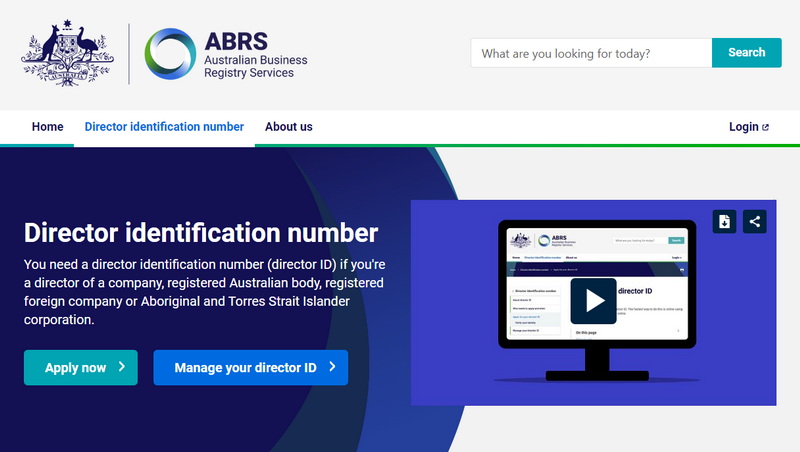
Task: Click the external link icon beside Login
Action: click(765, 128)
